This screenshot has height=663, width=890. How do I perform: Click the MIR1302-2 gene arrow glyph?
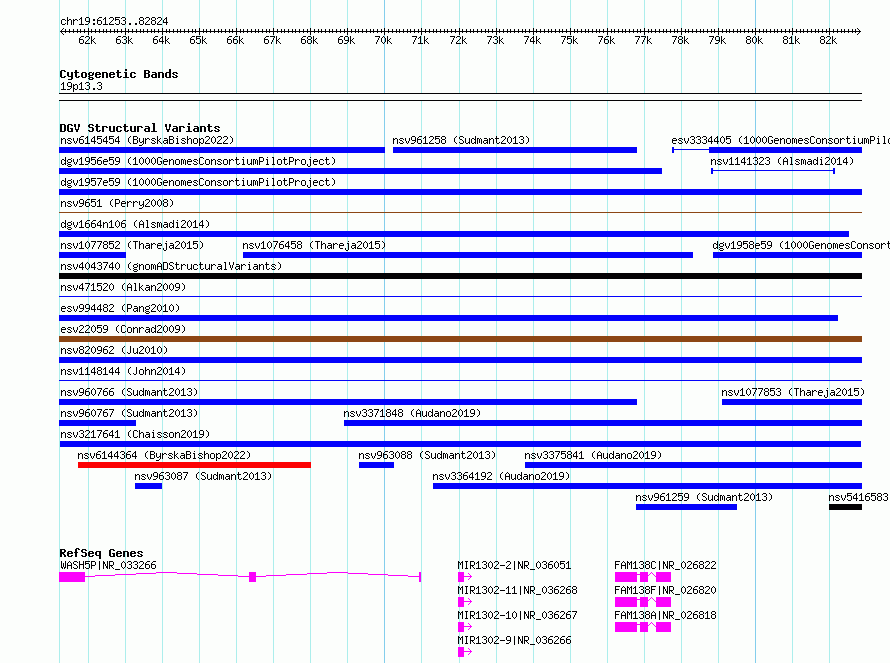pyautogui.click(x=464, y=577)
